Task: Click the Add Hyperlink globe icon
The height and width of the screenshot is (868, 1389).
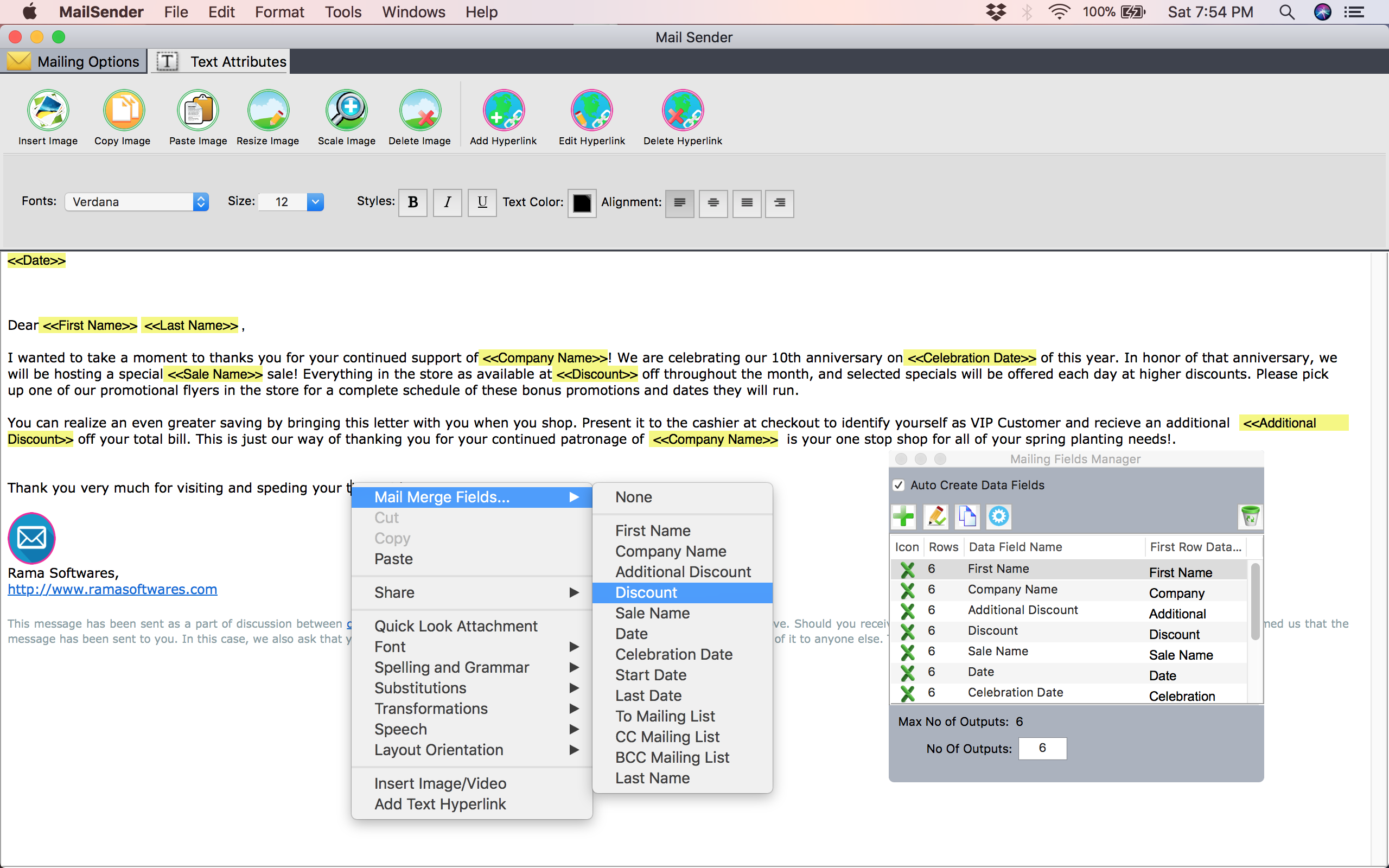Action: [504, 110]
